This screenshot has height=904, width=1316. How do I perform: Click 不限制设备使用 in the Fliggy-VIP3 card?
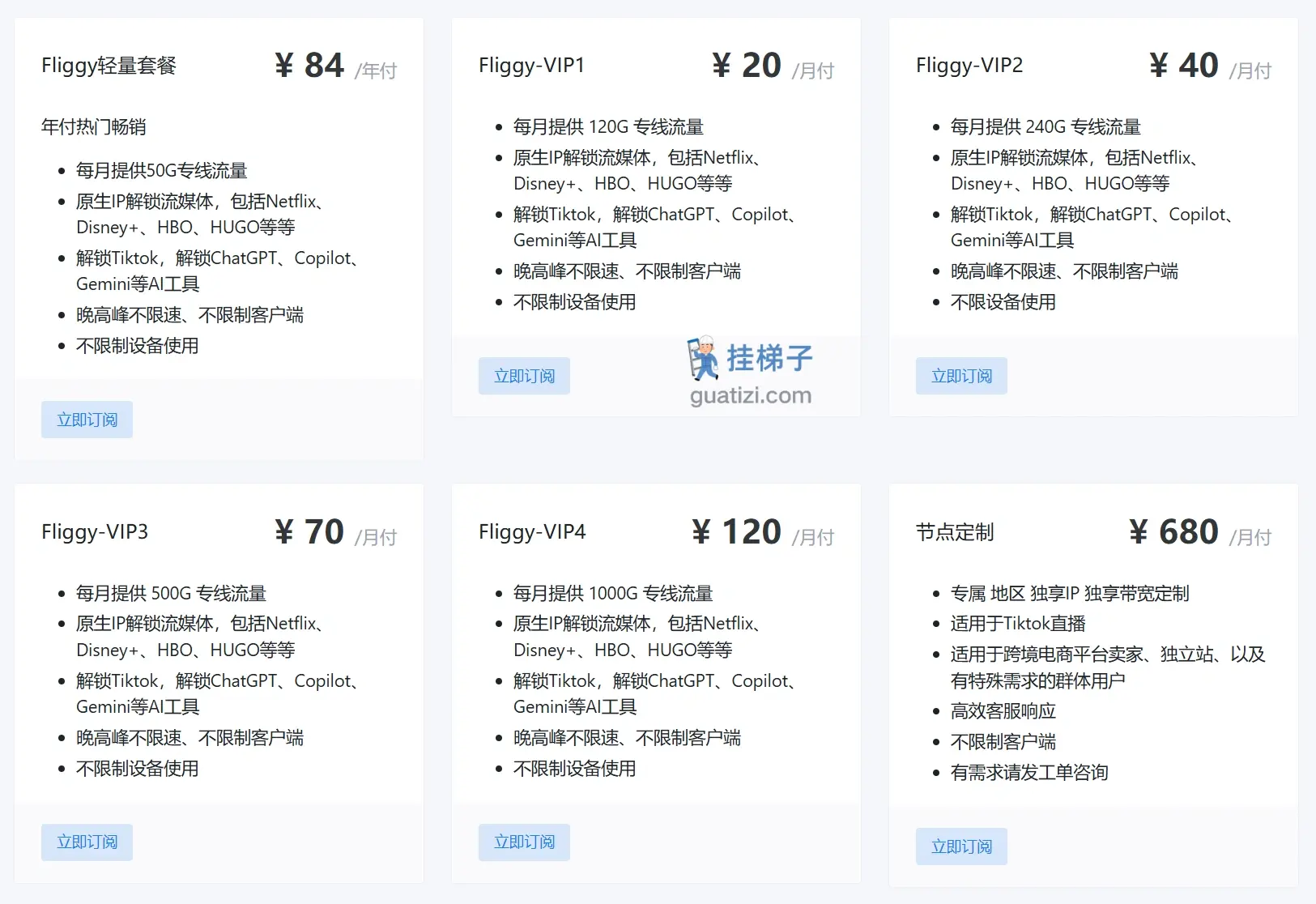138,769
